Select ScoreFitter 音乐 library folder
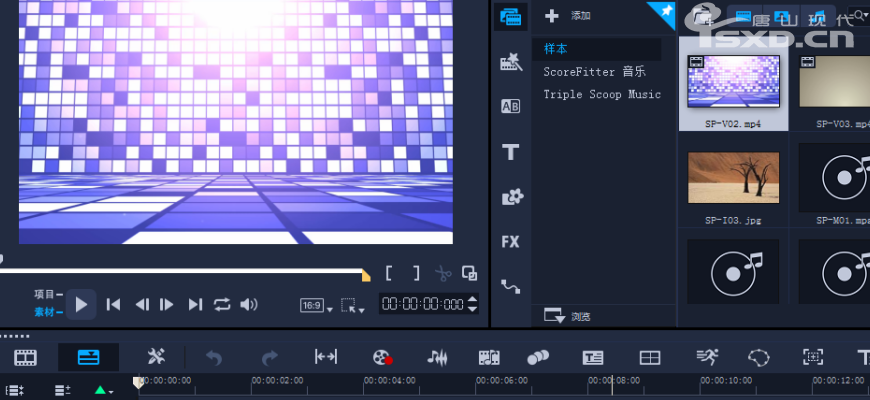870x400 pixels. point(595,72)
